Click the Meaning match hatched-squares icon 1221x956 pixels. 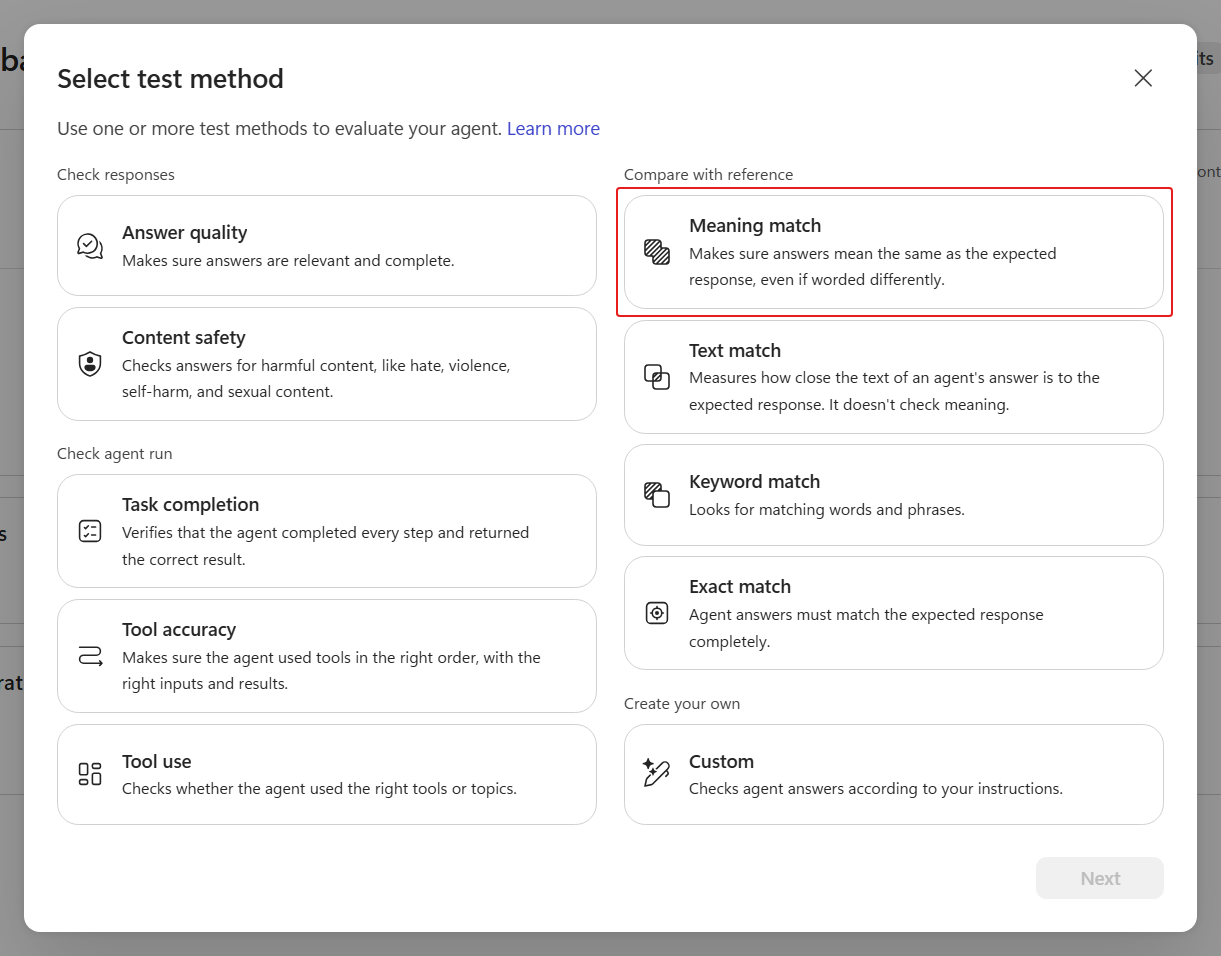(657, 252)
